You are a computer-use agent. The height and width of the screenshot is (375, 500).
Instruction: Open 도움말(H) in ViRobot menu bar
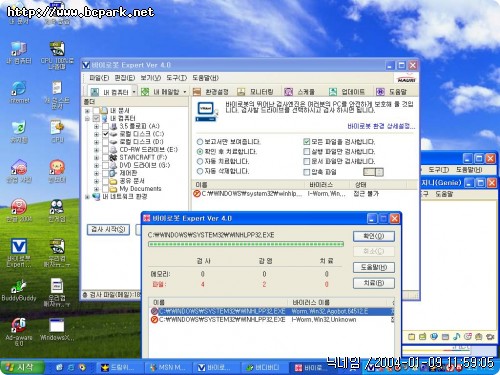205,78
